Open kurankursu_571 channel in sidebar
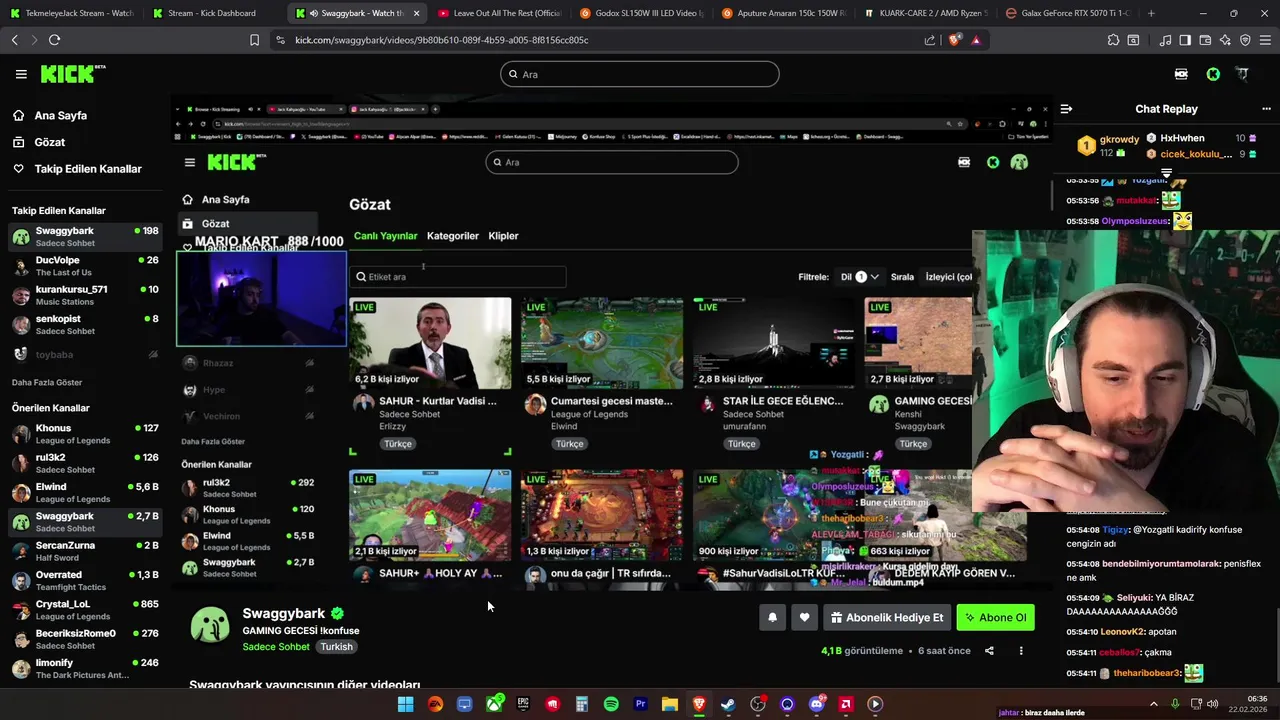The image size is (1280, 720). point(85,295)
